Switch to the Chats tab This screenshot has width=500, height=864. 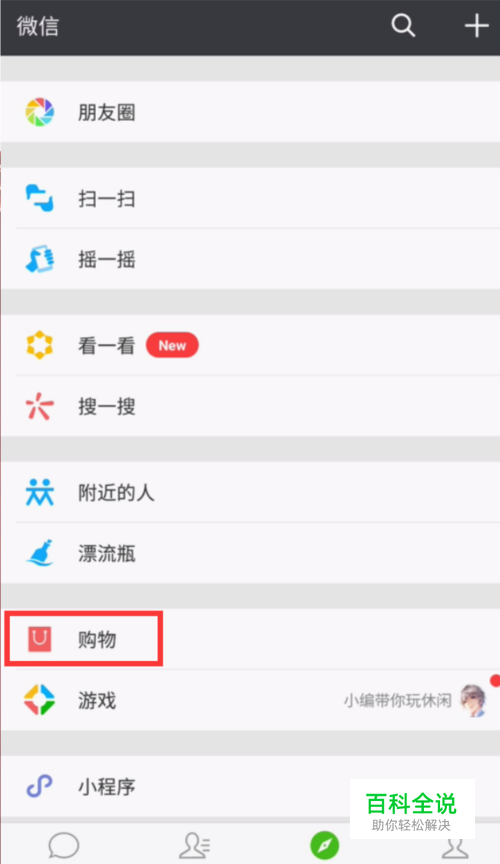tap(63, 845)
